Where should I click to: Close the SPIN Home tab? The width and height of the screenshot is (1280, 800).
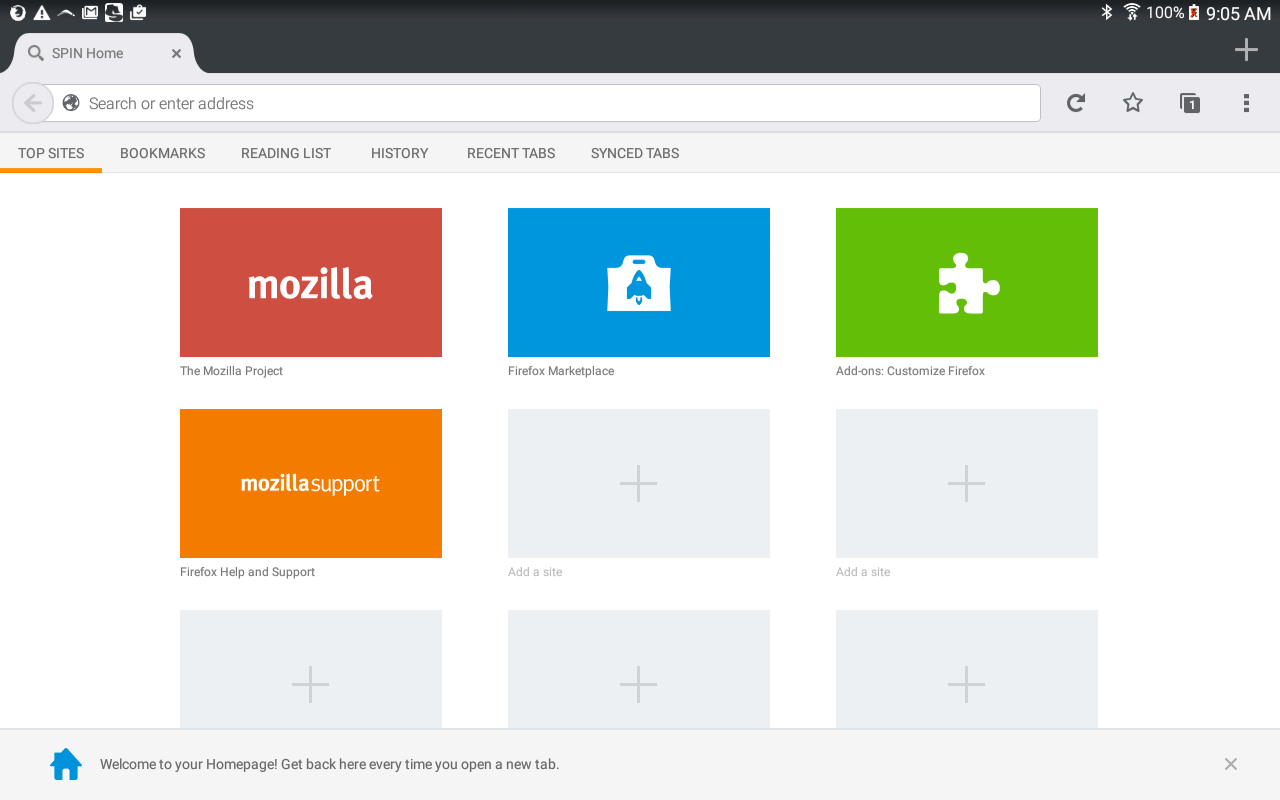click(176, 54)
